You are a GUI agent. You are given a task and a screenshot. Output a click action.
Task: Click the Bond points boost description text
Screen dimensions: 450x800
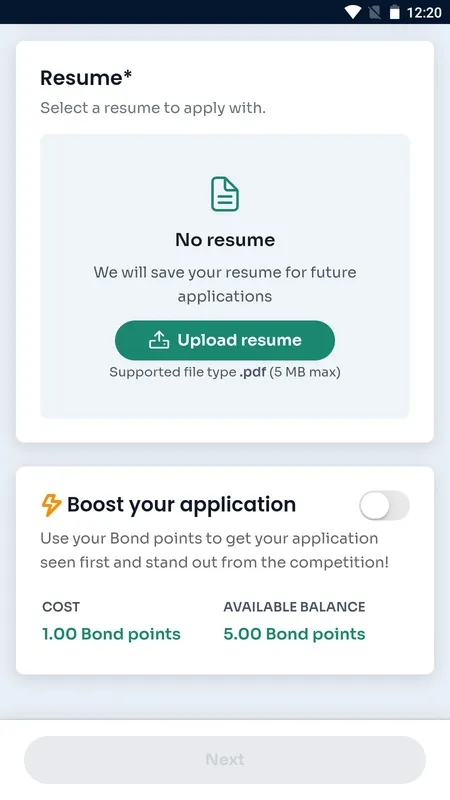tap(215, 551)
